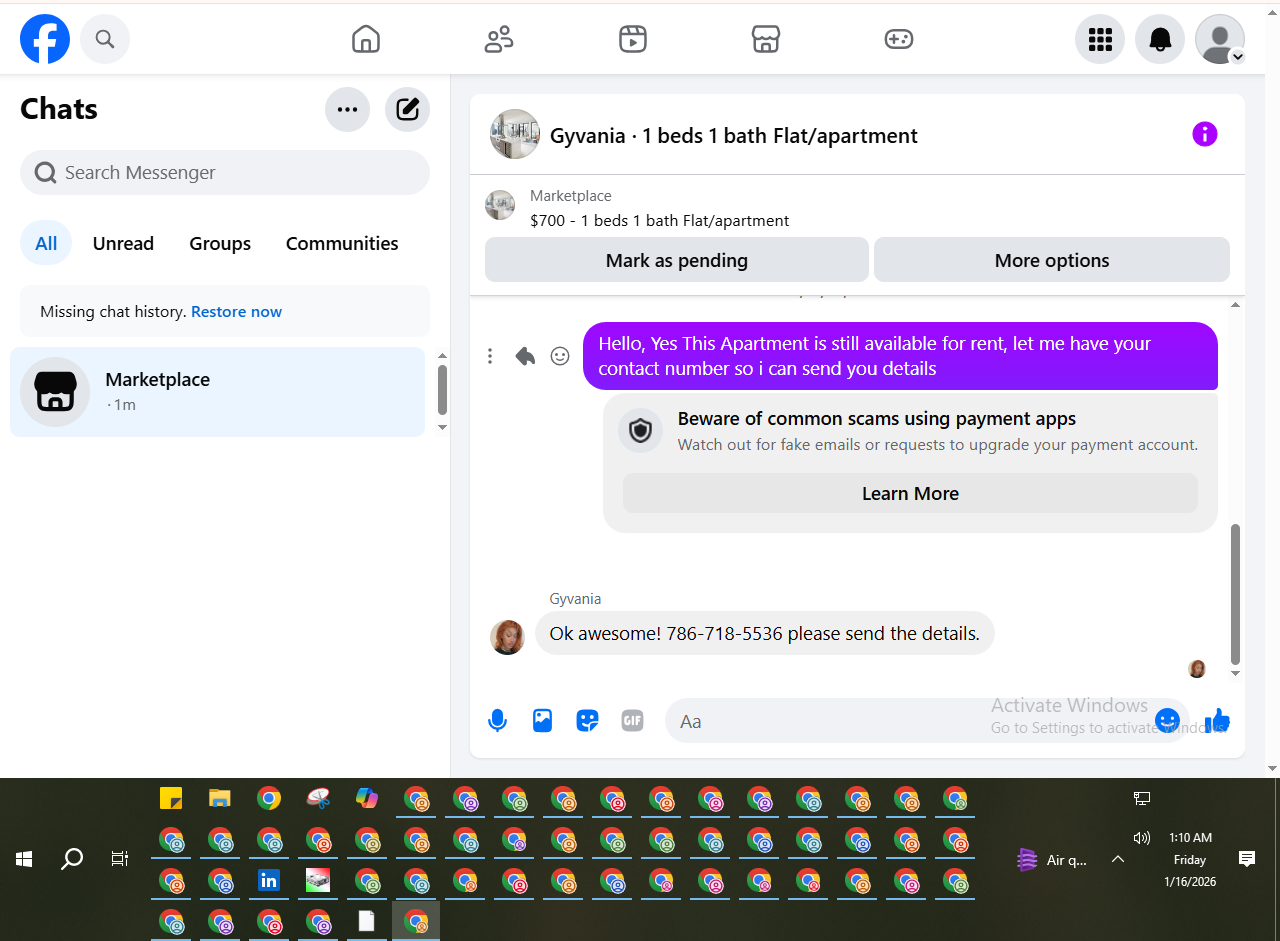The width and height of the screenshot is (1280, 941).
Task: Open the Windows notification center icon
Action: [1247, 859]
